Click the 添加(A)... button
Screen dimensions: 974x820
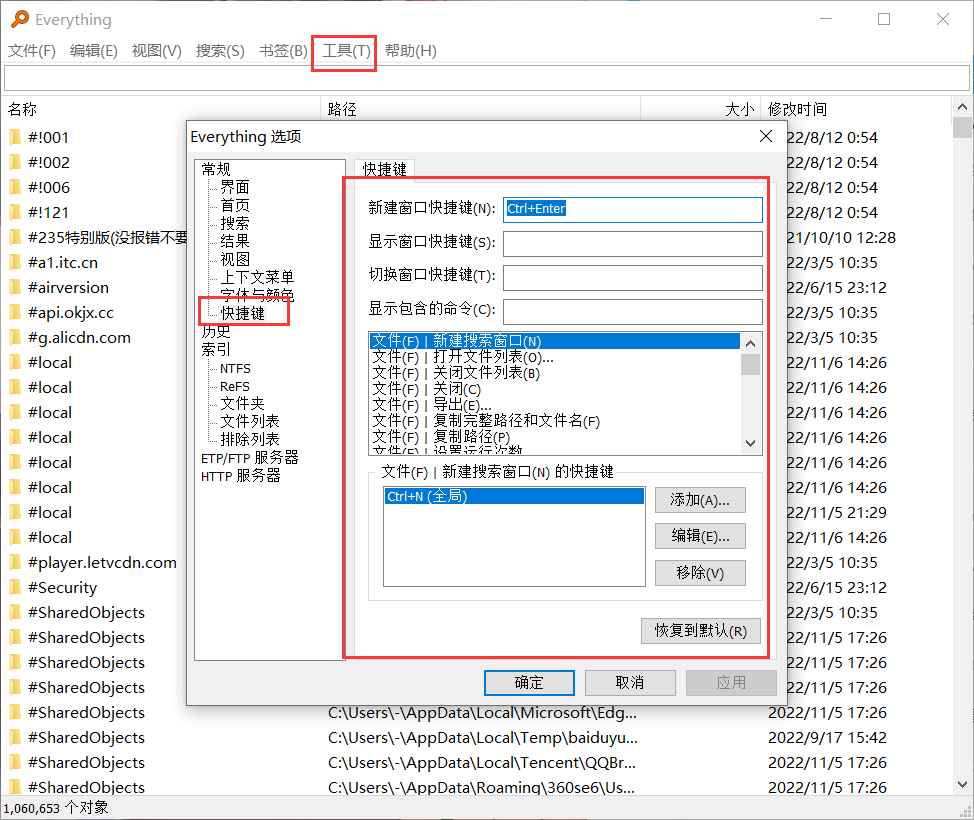[x=700, y=500]
